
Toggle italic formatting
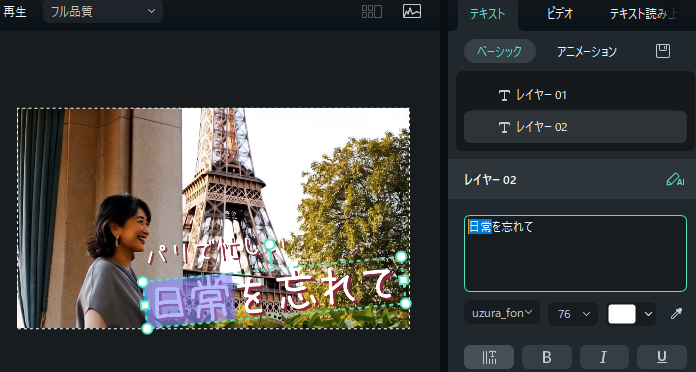coord(604,357)
